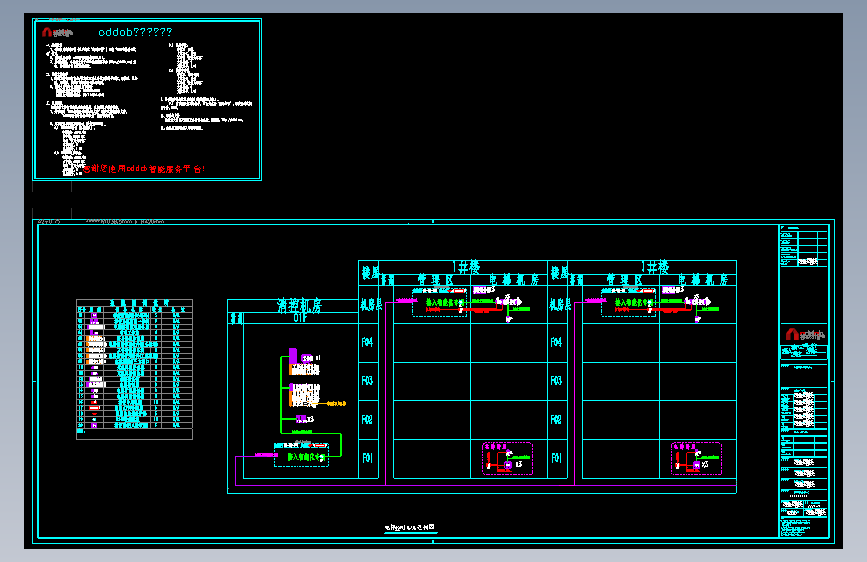Select the F04 label of the left 1#楼
The width and height of the screenshot is (867, 562).
click(x=367, y=342)
